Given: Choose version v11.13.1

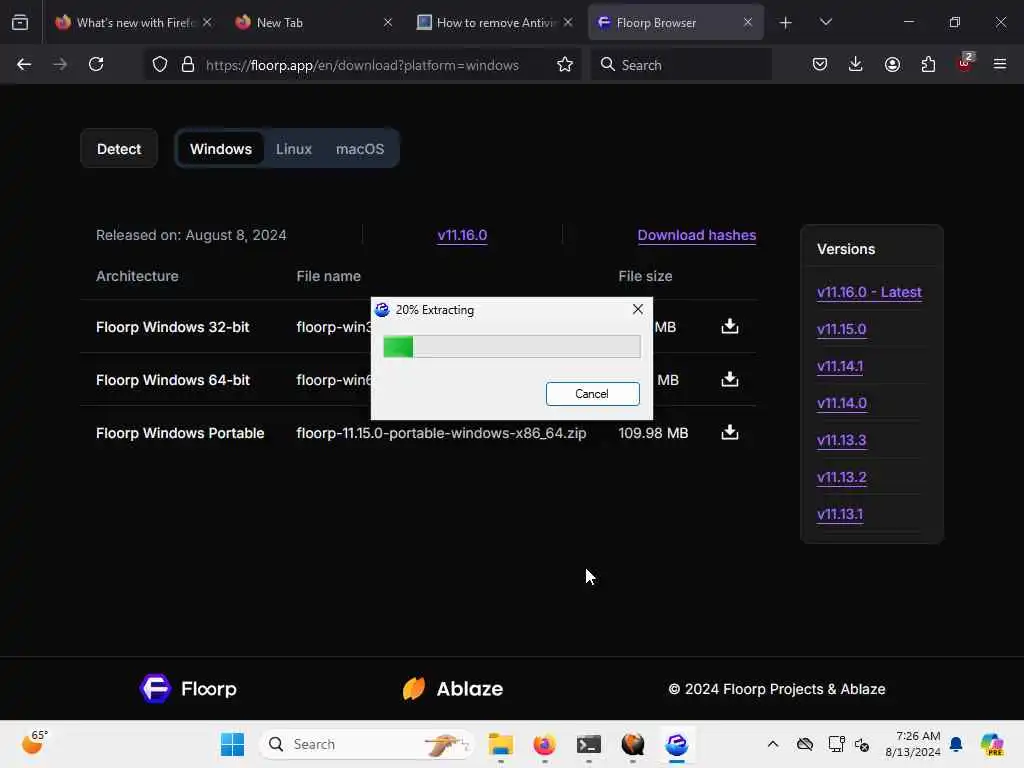Looking at the screenshot, I should click(840, 514).
